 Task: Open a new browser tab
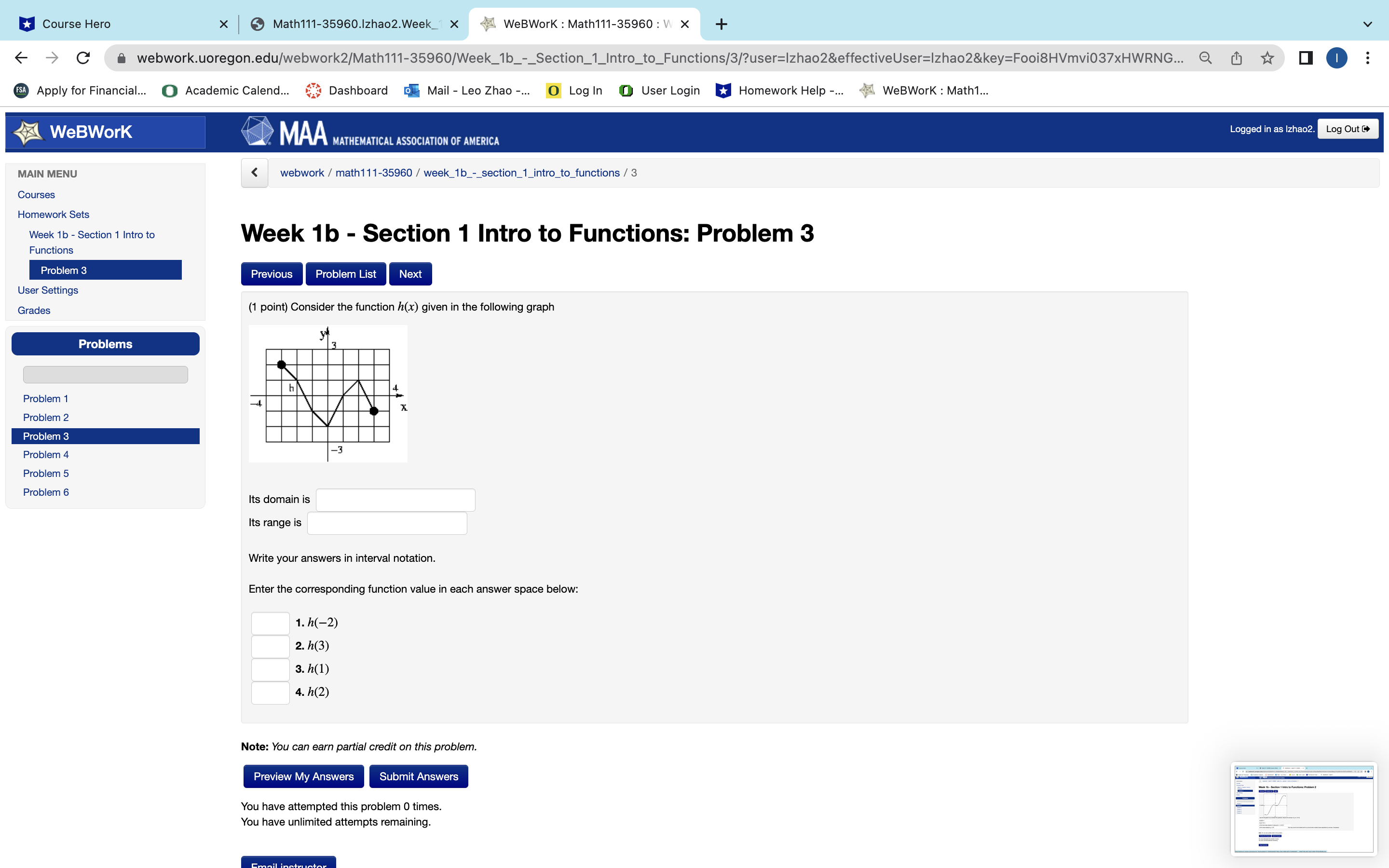(x=722, y=24)
